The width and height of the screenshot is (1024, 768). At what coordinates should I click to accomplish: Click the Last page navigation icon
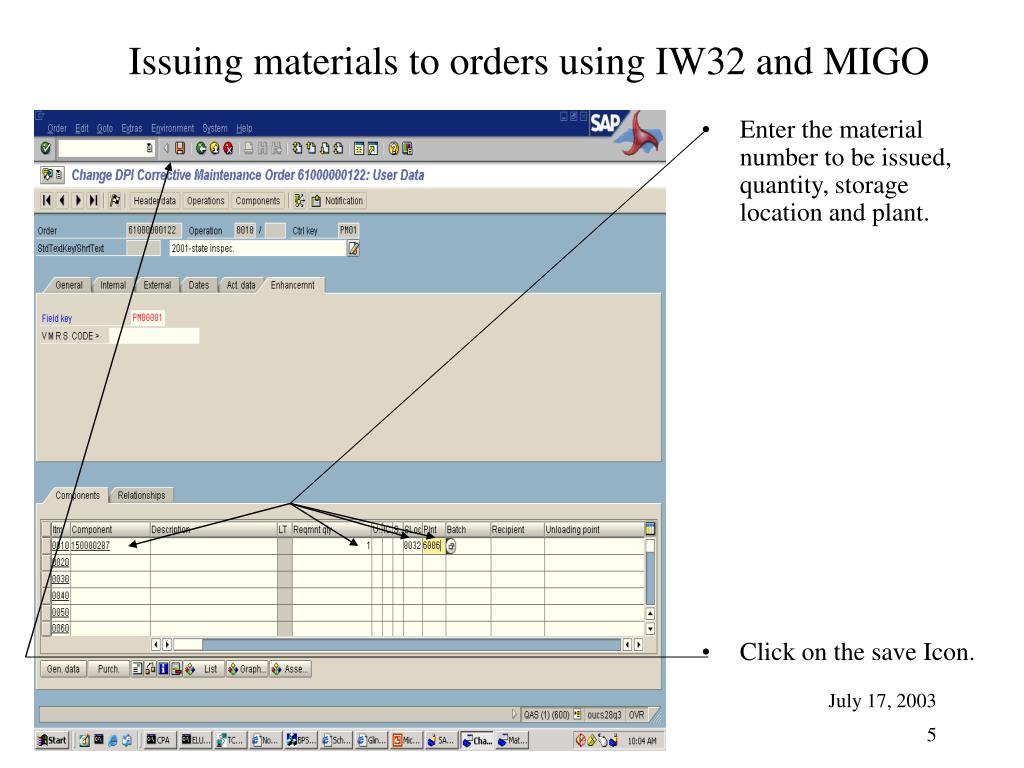338,148
